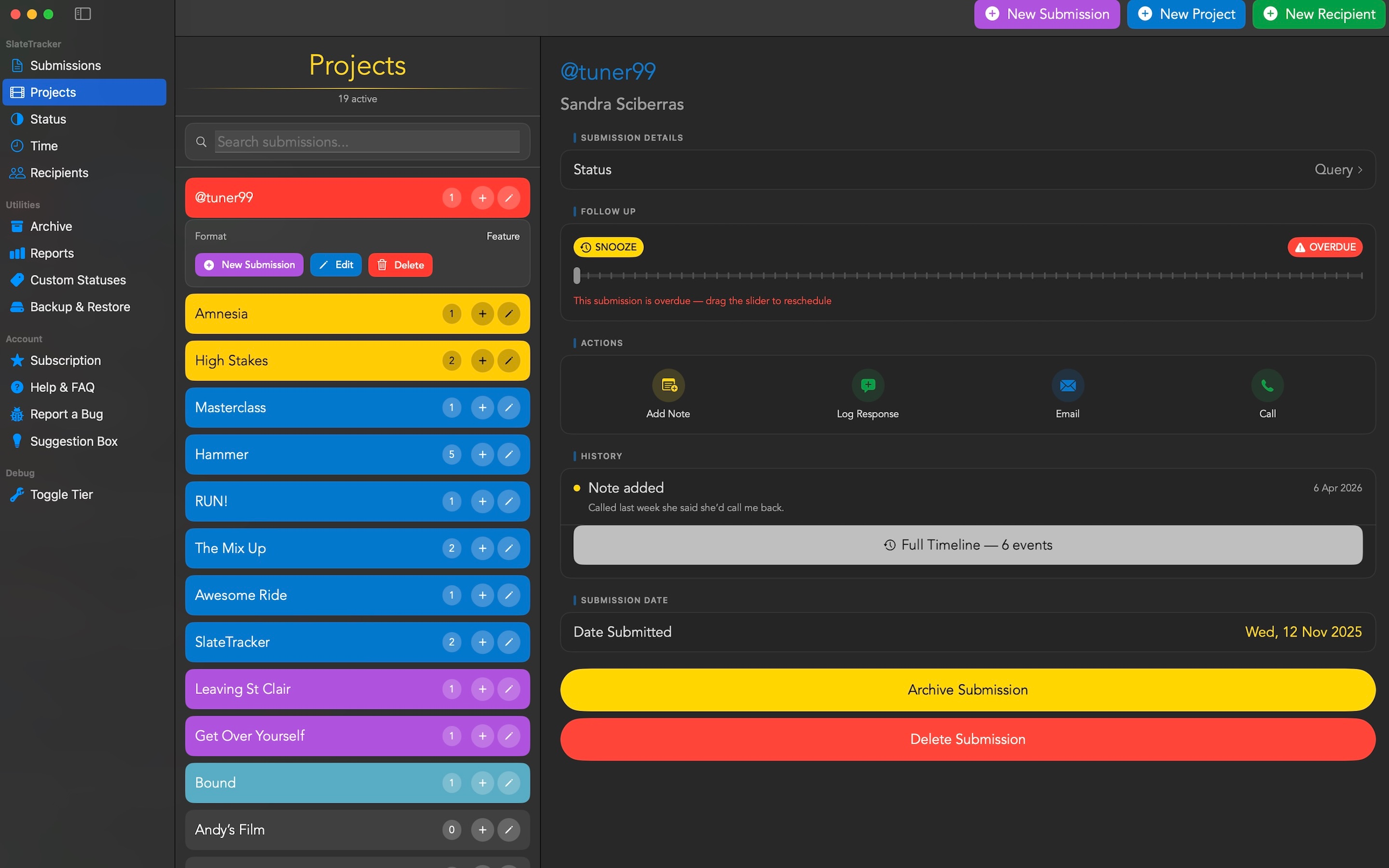Click the plus icon on Awesome Ride
1389x868 pixels.
pos(482,596)
